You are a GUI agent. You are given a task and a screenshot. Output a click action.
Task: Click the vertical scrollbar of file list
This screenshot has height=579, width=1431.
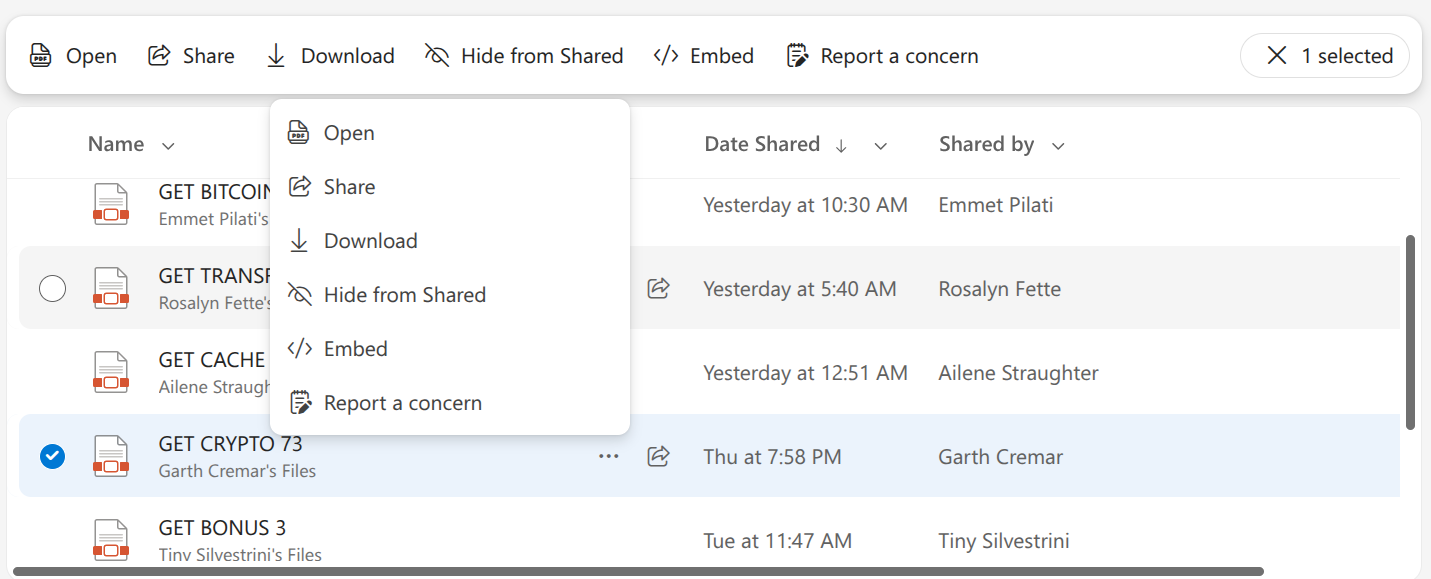(x=1410, y=332)
